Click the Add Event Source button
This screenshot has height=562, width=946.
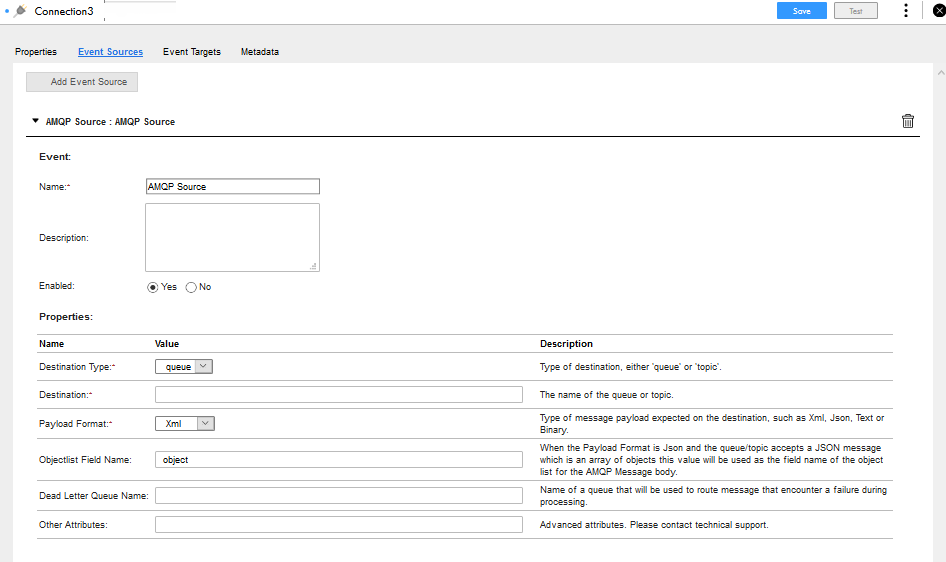click(82, 82)
